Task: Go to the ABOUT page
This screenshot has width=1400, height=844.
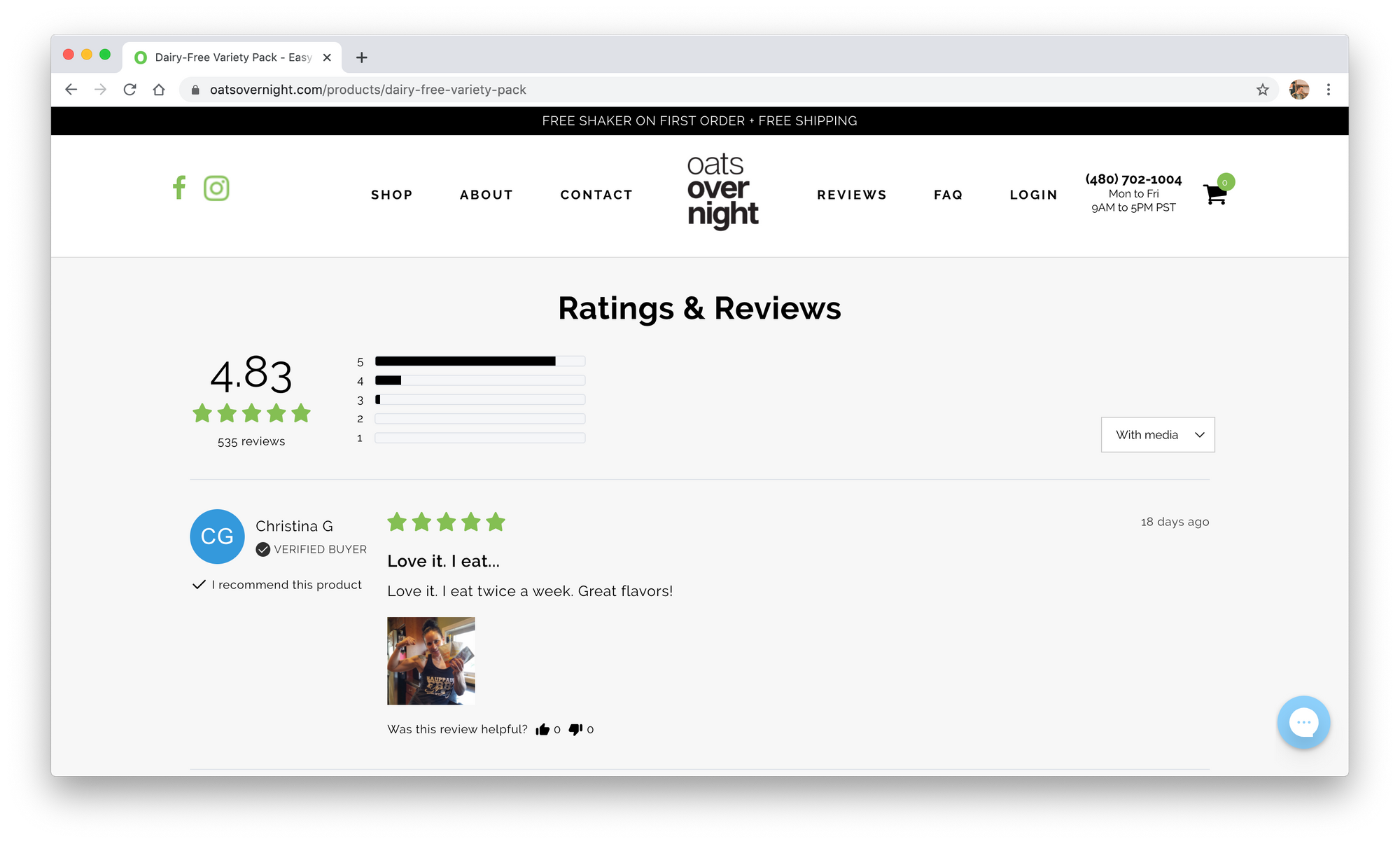Action: (486, 195)
